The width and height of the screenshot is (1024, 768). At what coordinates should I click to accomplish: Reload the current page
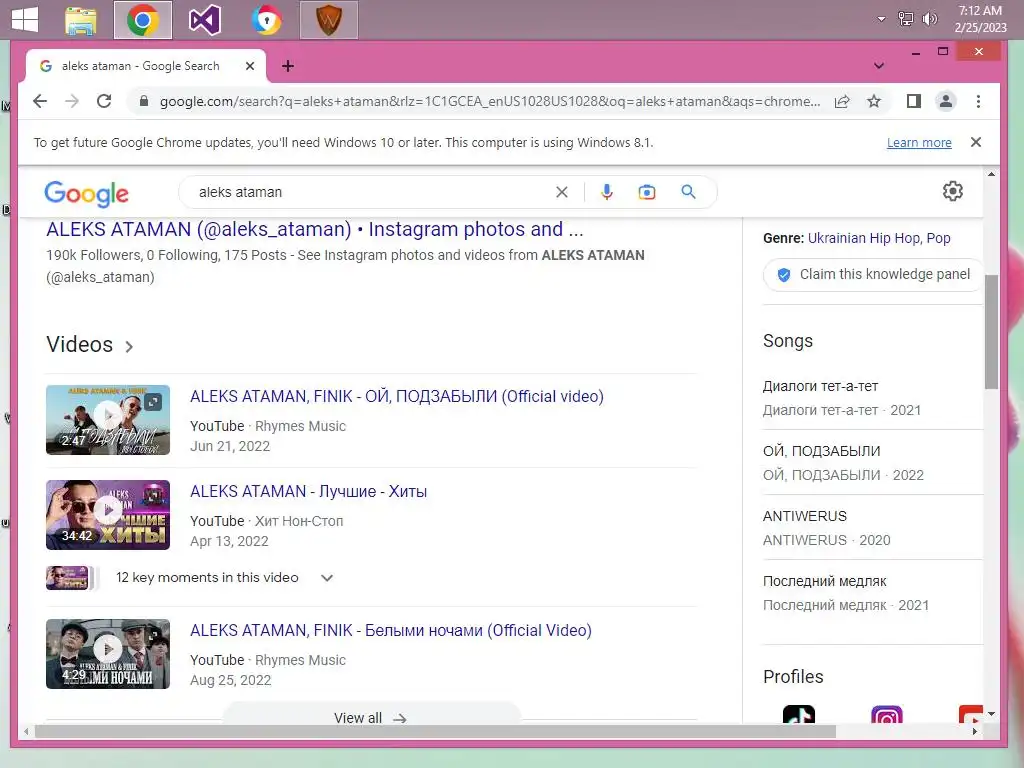pos(104,101)
